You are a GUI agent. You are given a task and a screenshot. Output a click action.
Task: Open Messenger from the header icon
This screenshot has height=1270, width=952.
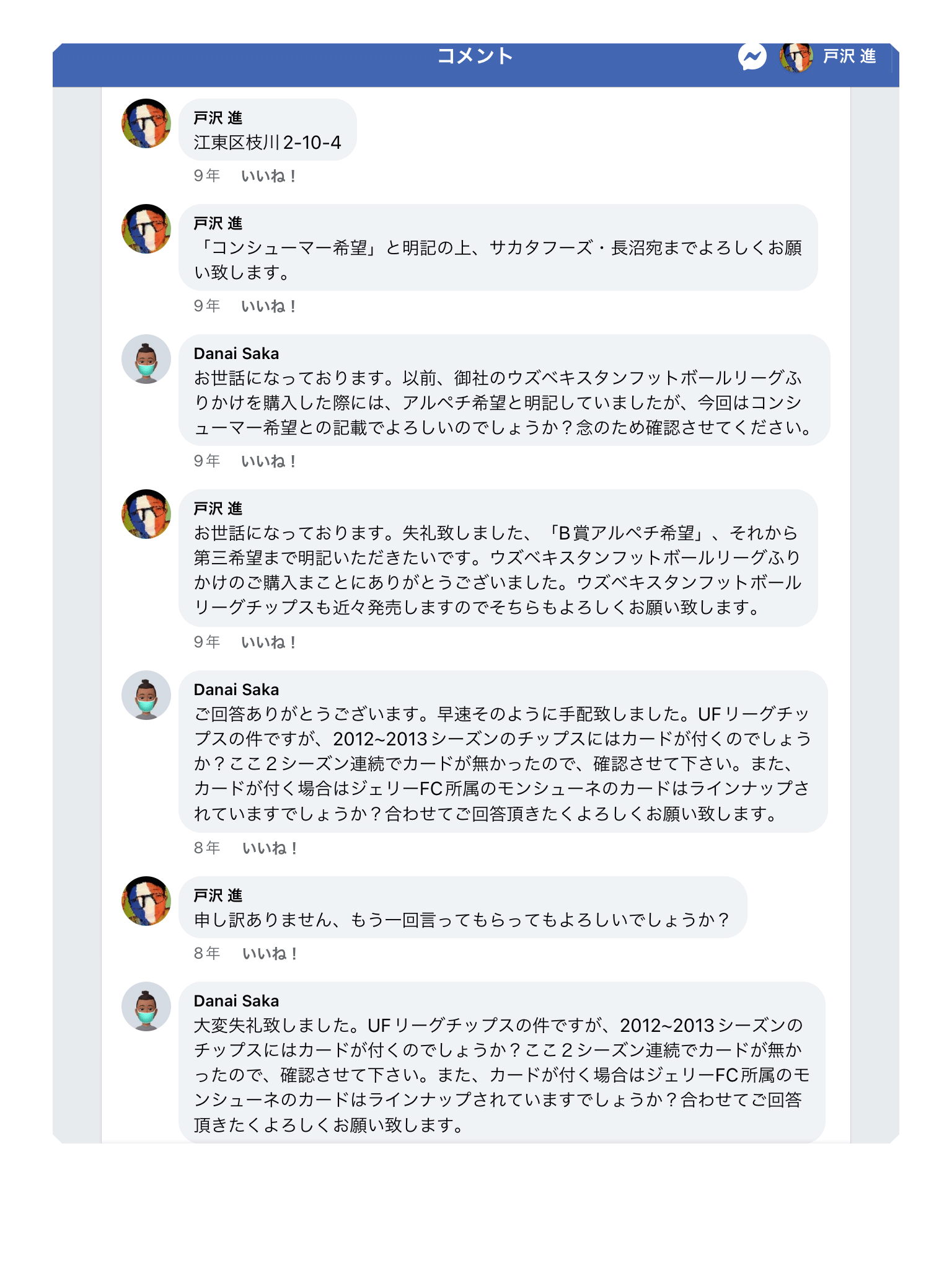pos(752,57)
